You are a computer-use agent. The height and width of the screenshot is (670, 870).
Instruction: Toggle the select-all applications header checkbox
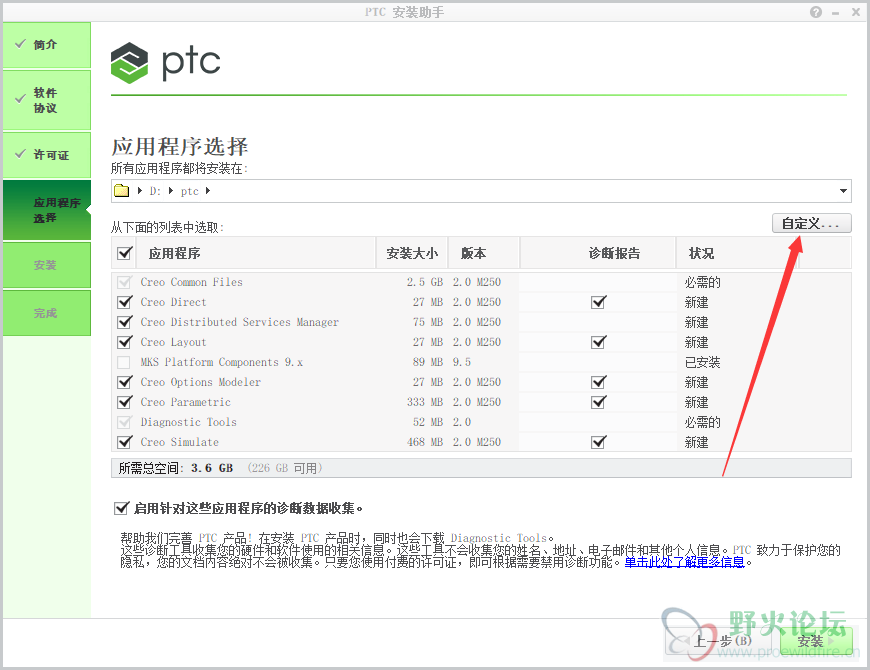(125, 253)
